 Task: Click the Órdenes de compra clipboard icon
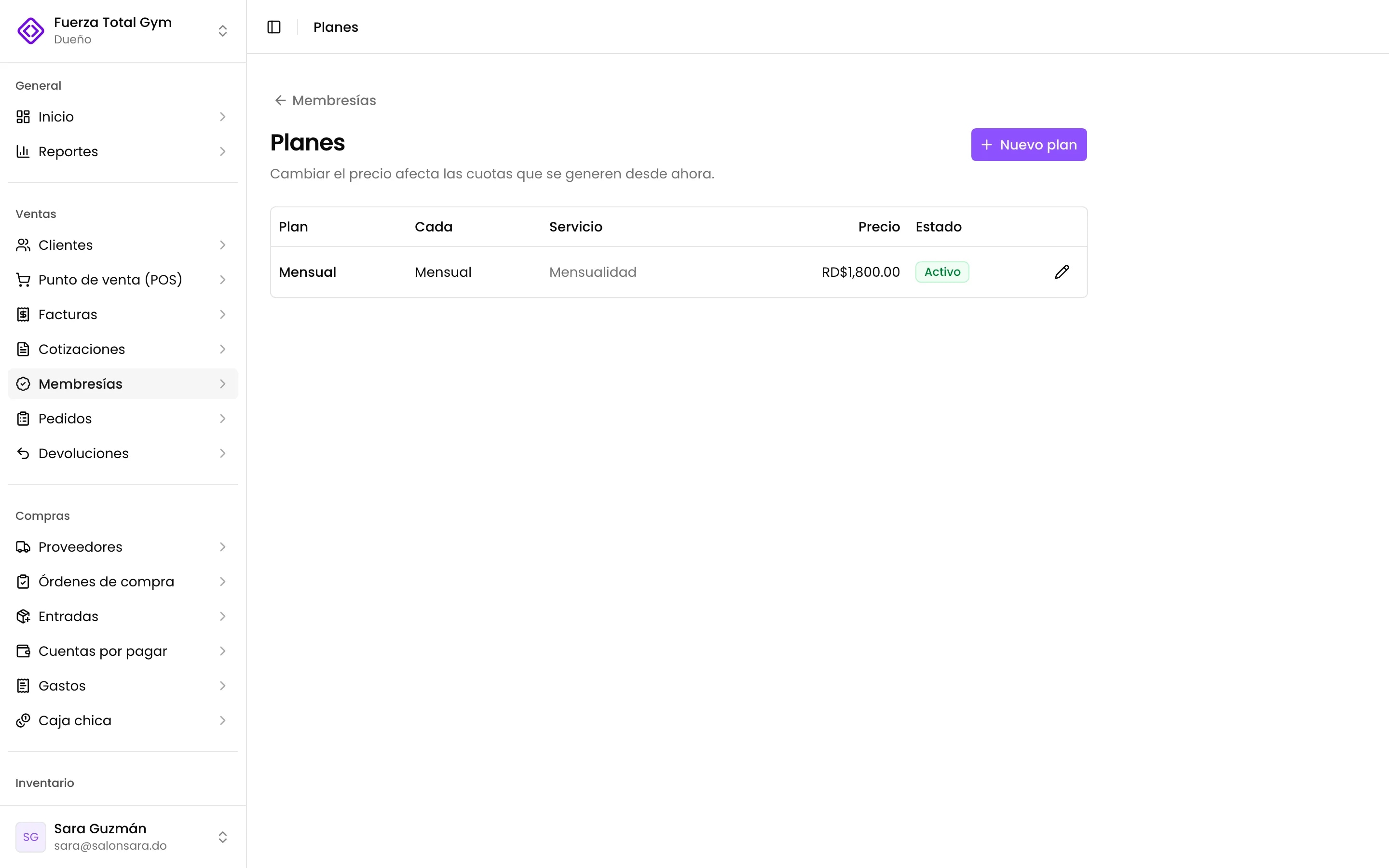(23, 582)
